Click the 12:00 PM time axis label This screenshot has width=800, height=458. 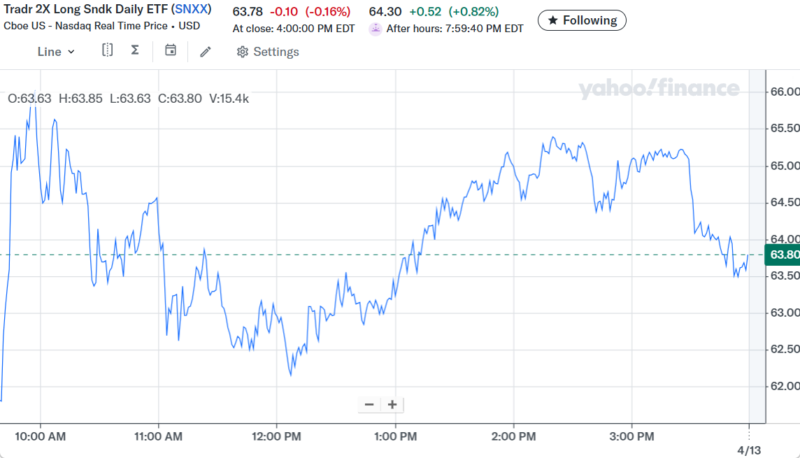click(x=276, y=436)
